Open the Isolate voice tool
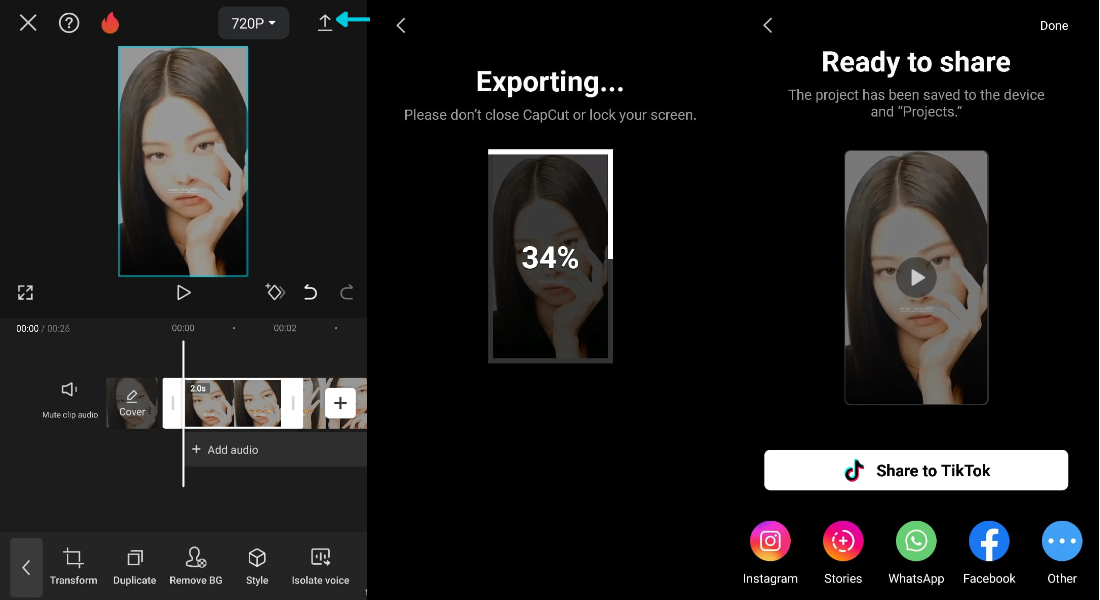1100x600 pixels. click(x=321, y=567)
